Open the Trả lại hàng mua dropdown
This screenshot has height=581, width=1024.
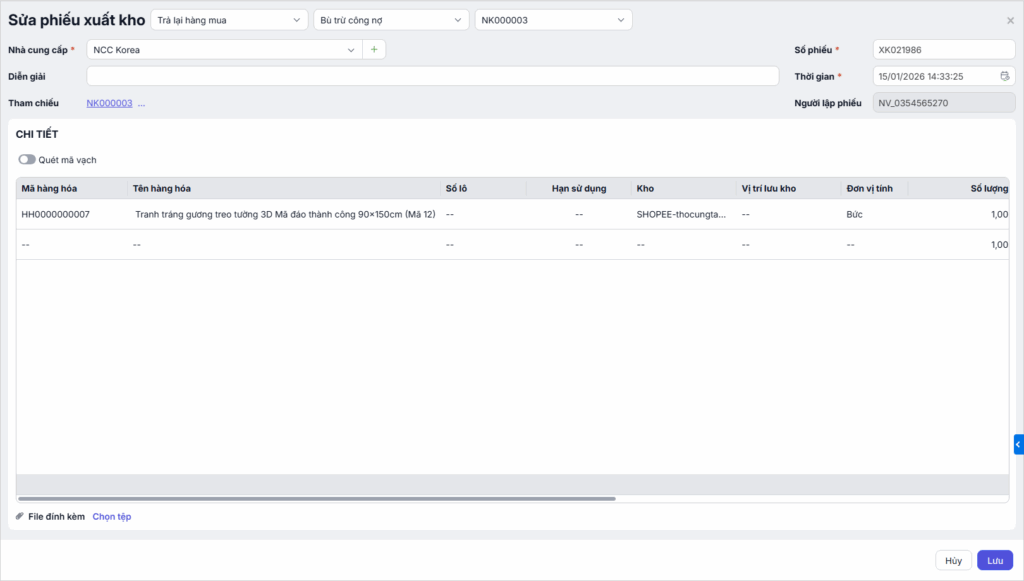(229, 20)
